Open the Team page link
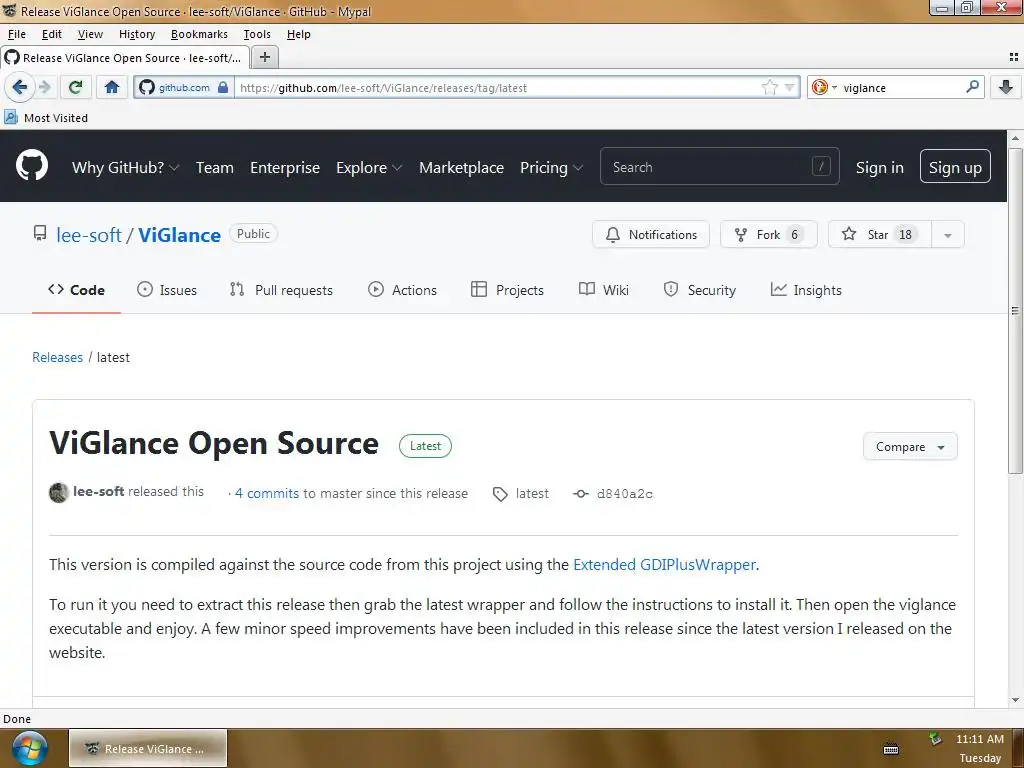 (214, 167)
